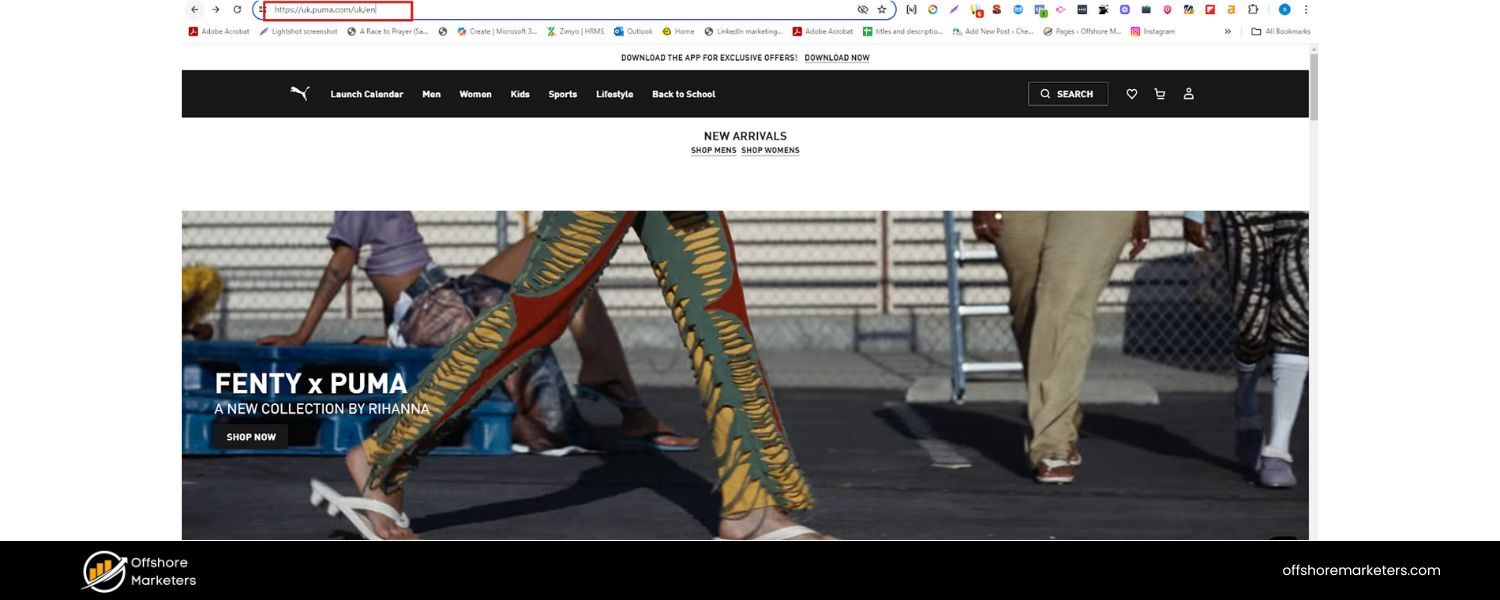
Task: Bookmark page with the star icon
Action: click(881, 10)
